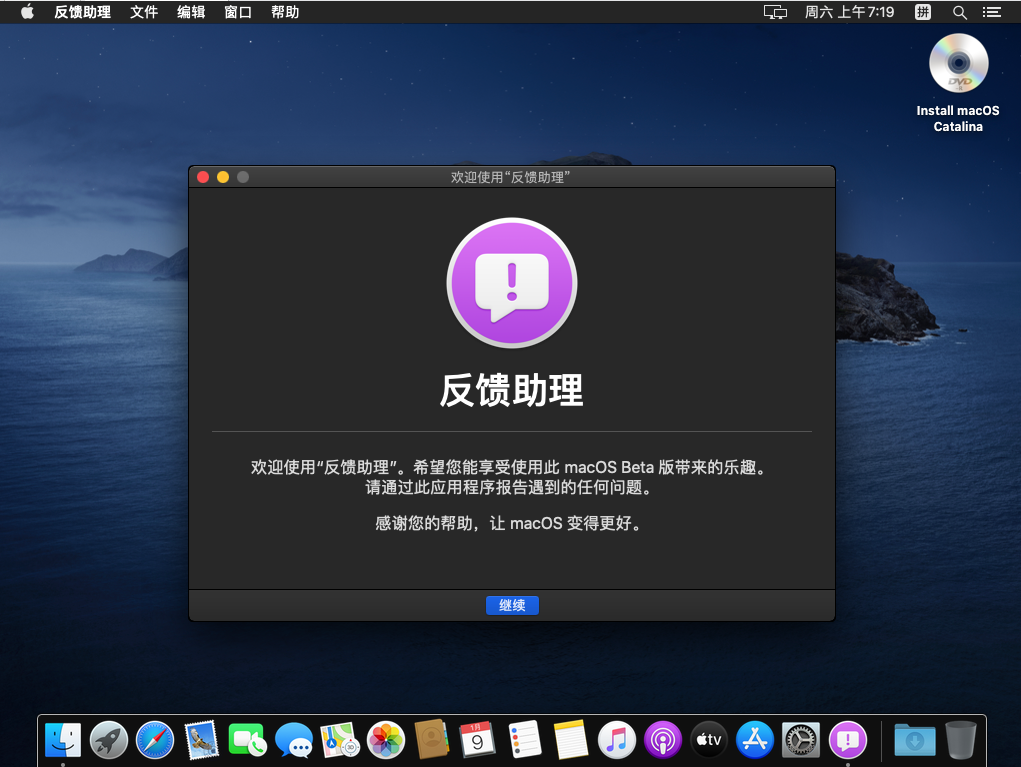Open Contacts book icon in Dock
Viewport: 1021px width, 767px height.
click(x=432, y=740)
